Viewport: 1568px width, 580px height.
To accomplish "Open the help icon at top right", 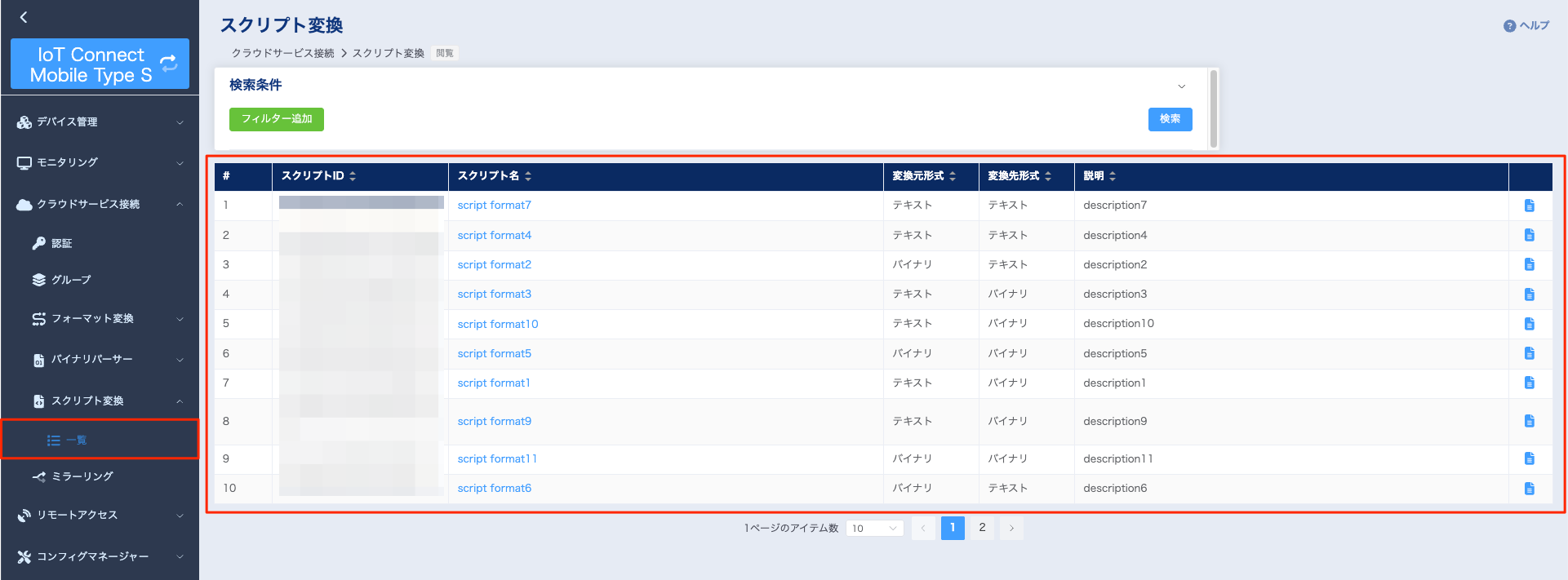I will (1509, 26).
